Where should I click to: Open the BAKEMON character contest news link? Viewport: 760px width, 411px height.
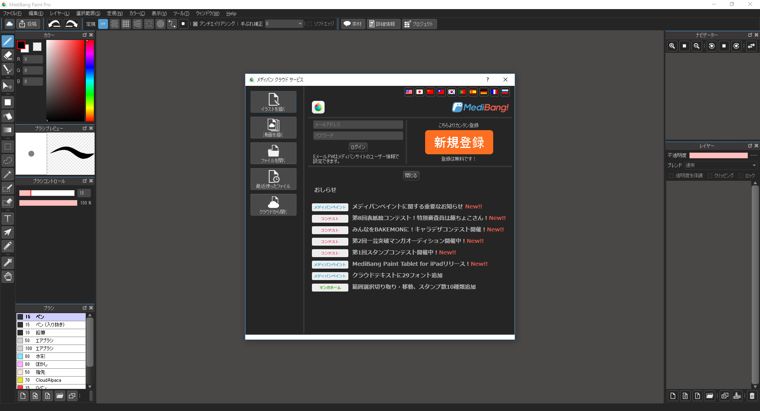(x=428, y=229)
